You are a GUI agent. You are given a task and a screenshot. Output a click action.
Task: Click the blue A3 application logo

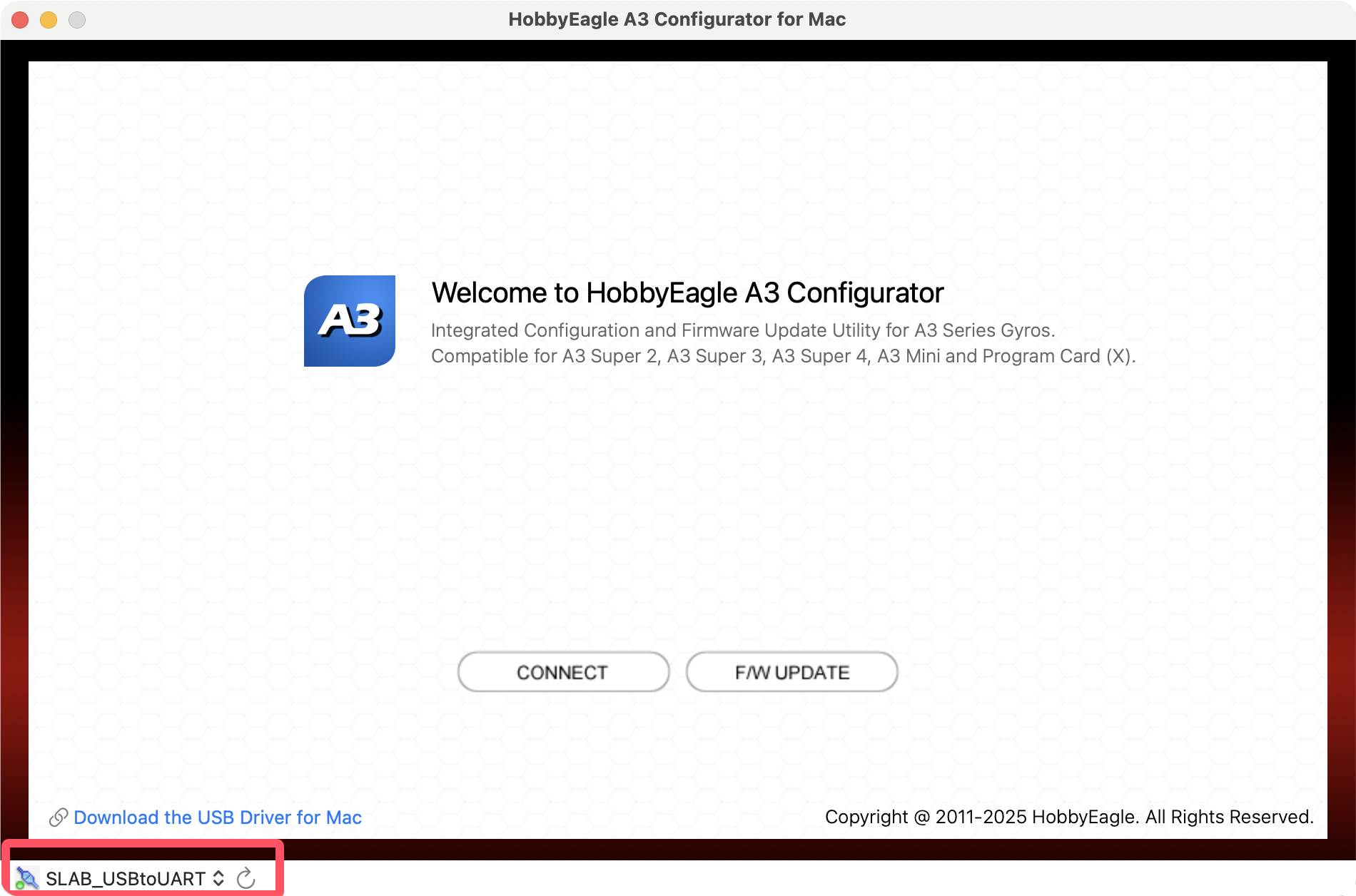point(350,321)
